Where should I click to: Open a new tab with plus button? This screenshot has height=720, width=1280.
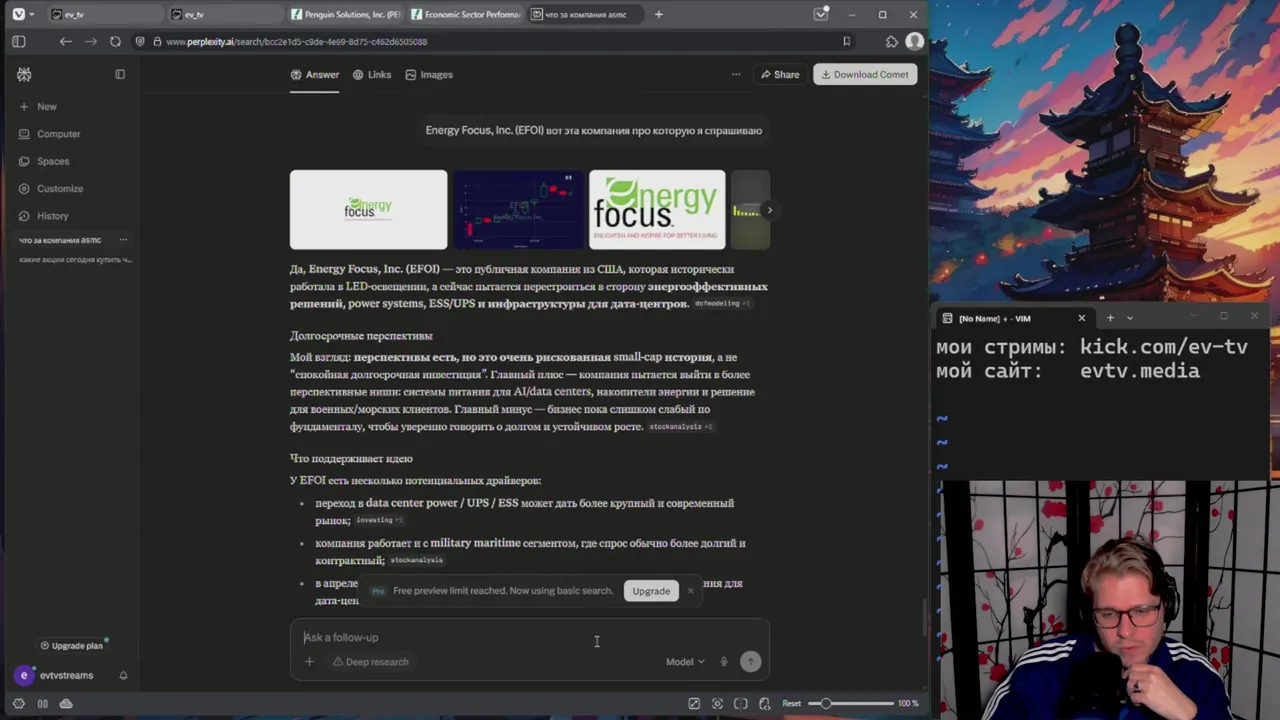[658, 14]
